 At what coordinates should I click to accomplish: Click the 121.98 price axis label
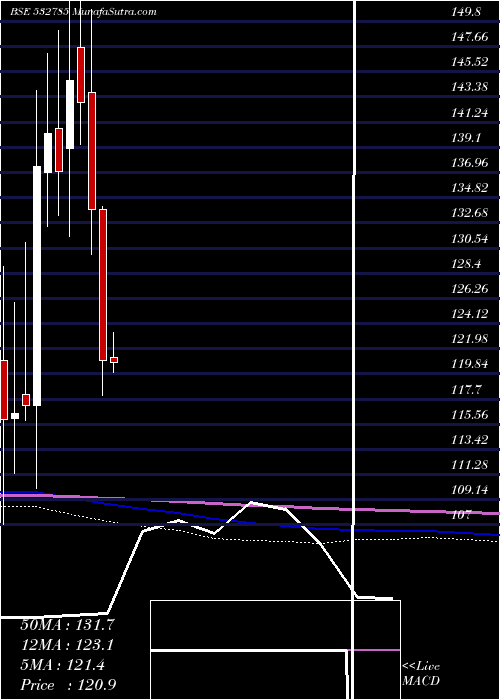click(x=469, y=339)
